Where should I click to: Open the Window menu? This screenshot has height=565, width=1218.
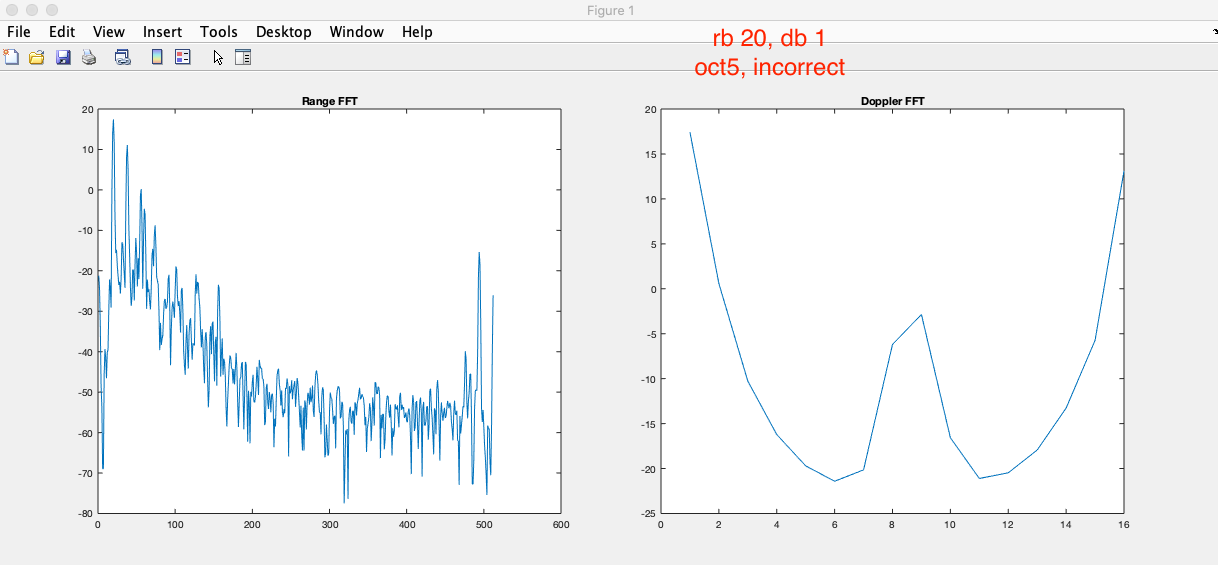click(357, 31)
